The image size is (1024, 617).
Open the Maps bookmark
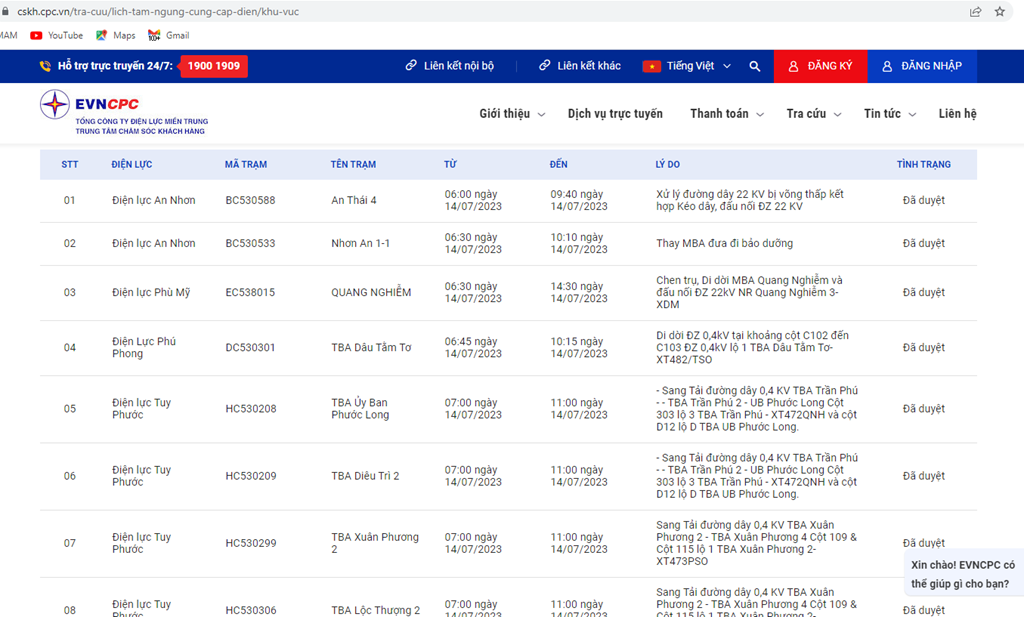116,35
